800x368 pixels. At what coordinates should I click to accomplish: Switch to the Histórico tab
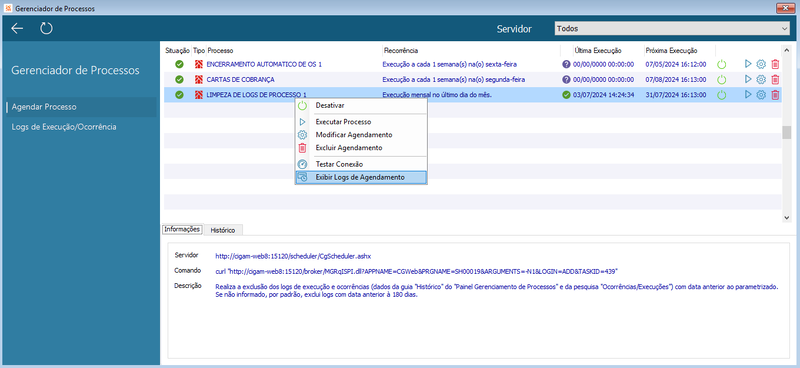click(223, 230)
